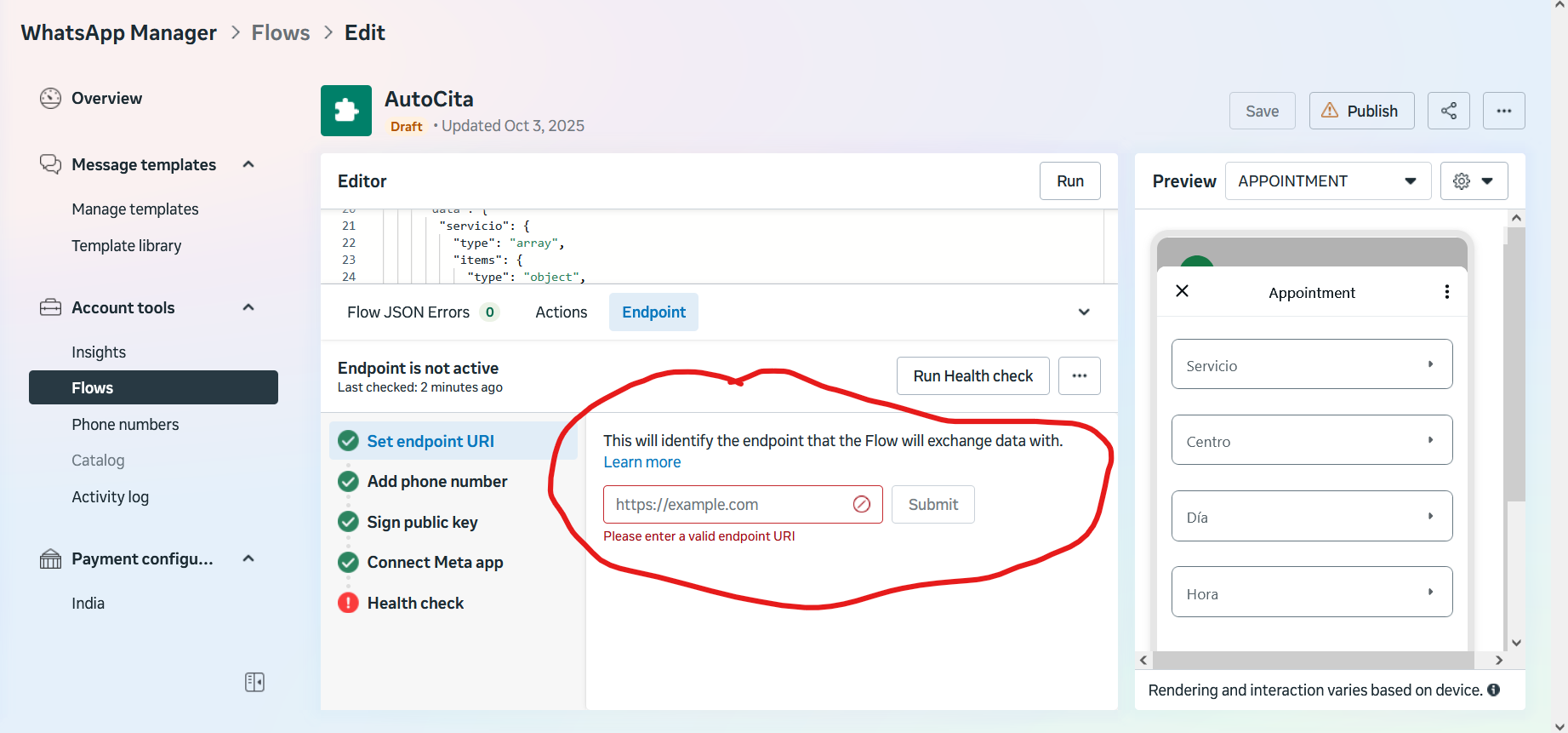The width and height of the screenshot is (1568, 733).
Task: Select the Health check step
Action: pyautogui.click(x=453, y=603)
